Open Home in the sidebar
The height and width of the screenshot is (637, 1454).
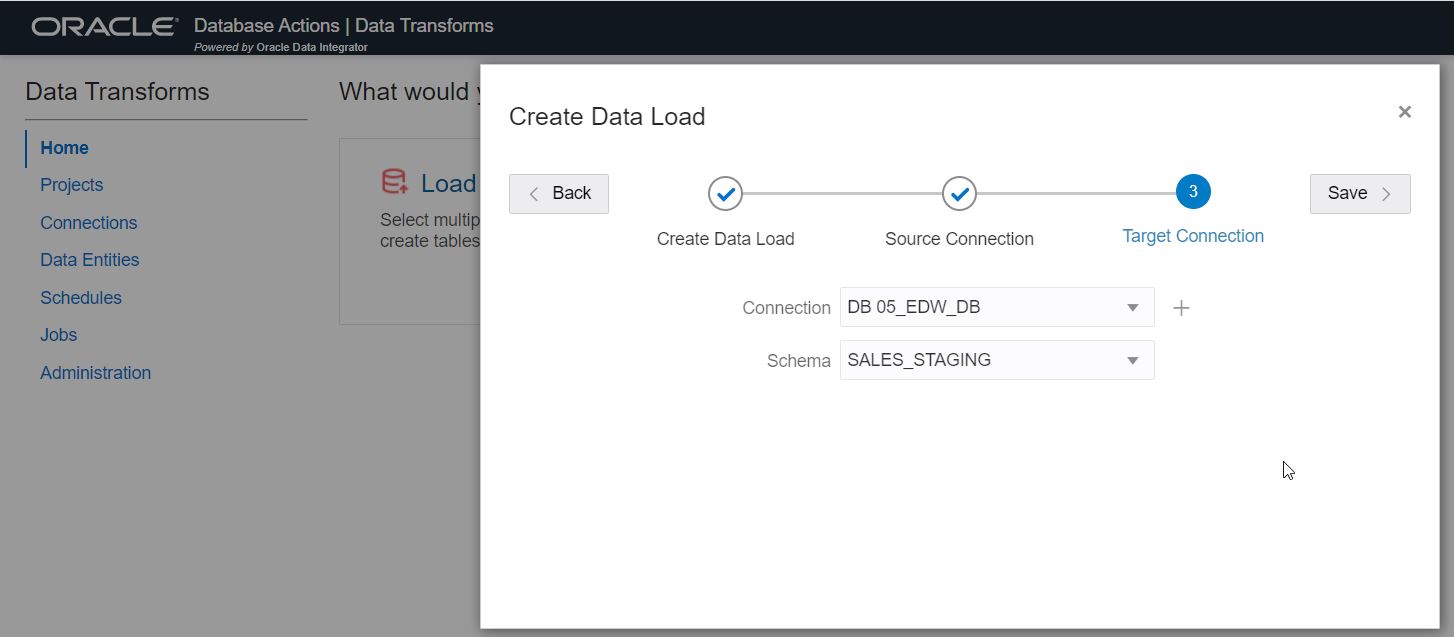(x=64, y=148)
